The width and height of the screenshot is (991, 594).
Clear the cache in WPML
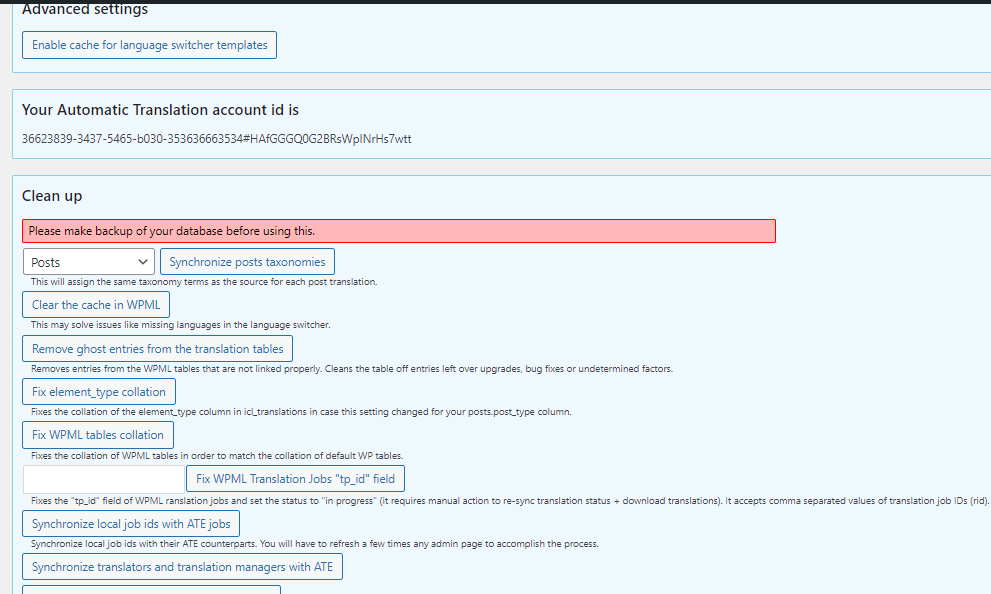click(x=96, y=305)
